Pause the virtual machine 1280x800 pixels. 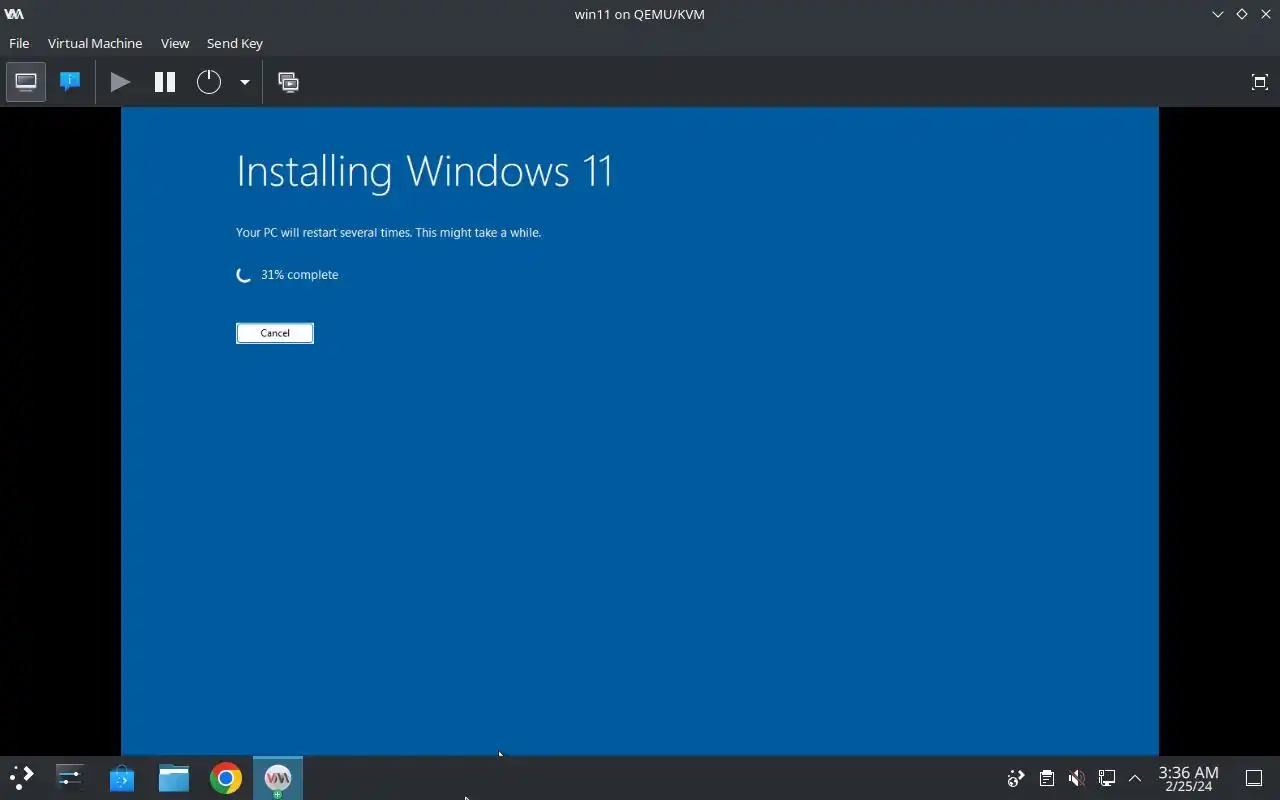tap(165, 82)
